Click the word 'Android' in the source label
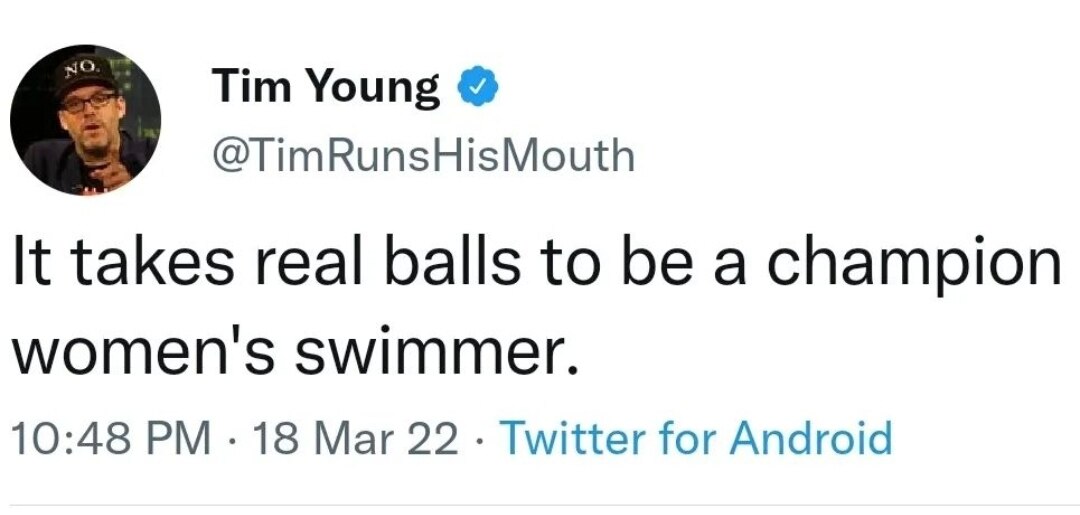 [810, 438]
